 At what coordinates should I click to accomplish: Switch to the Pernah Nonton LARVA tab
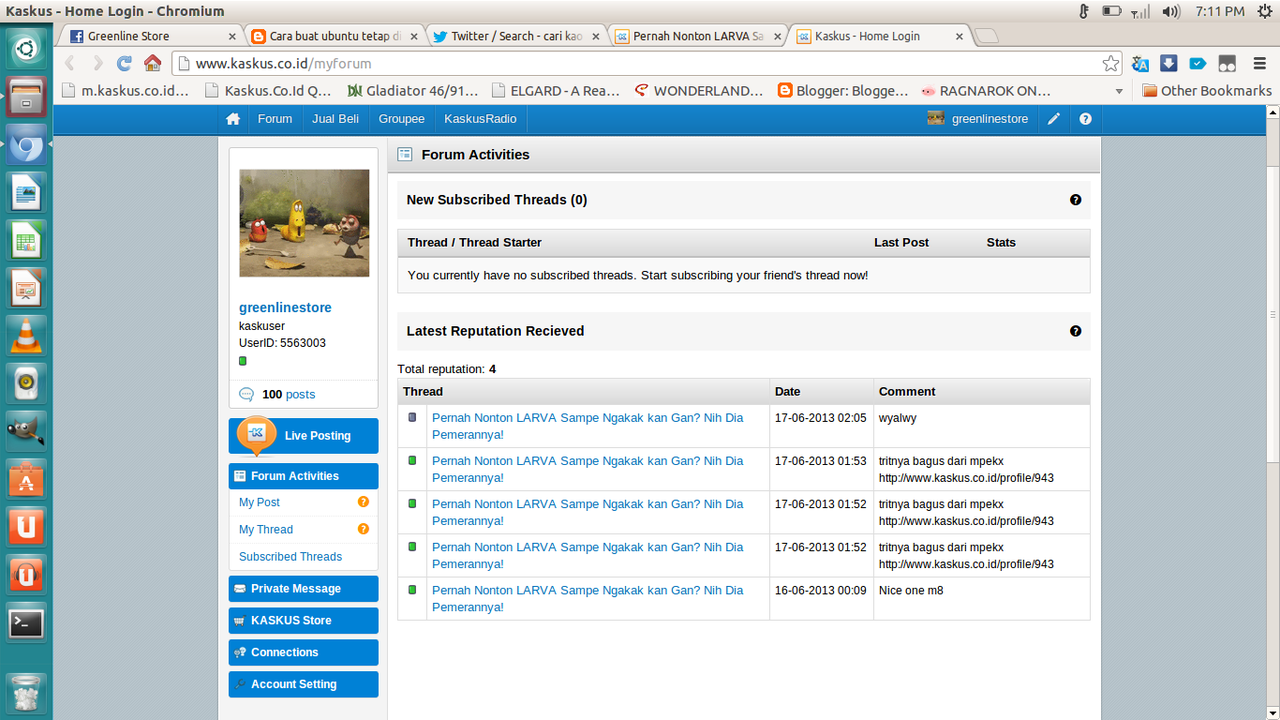pos(697,36)
